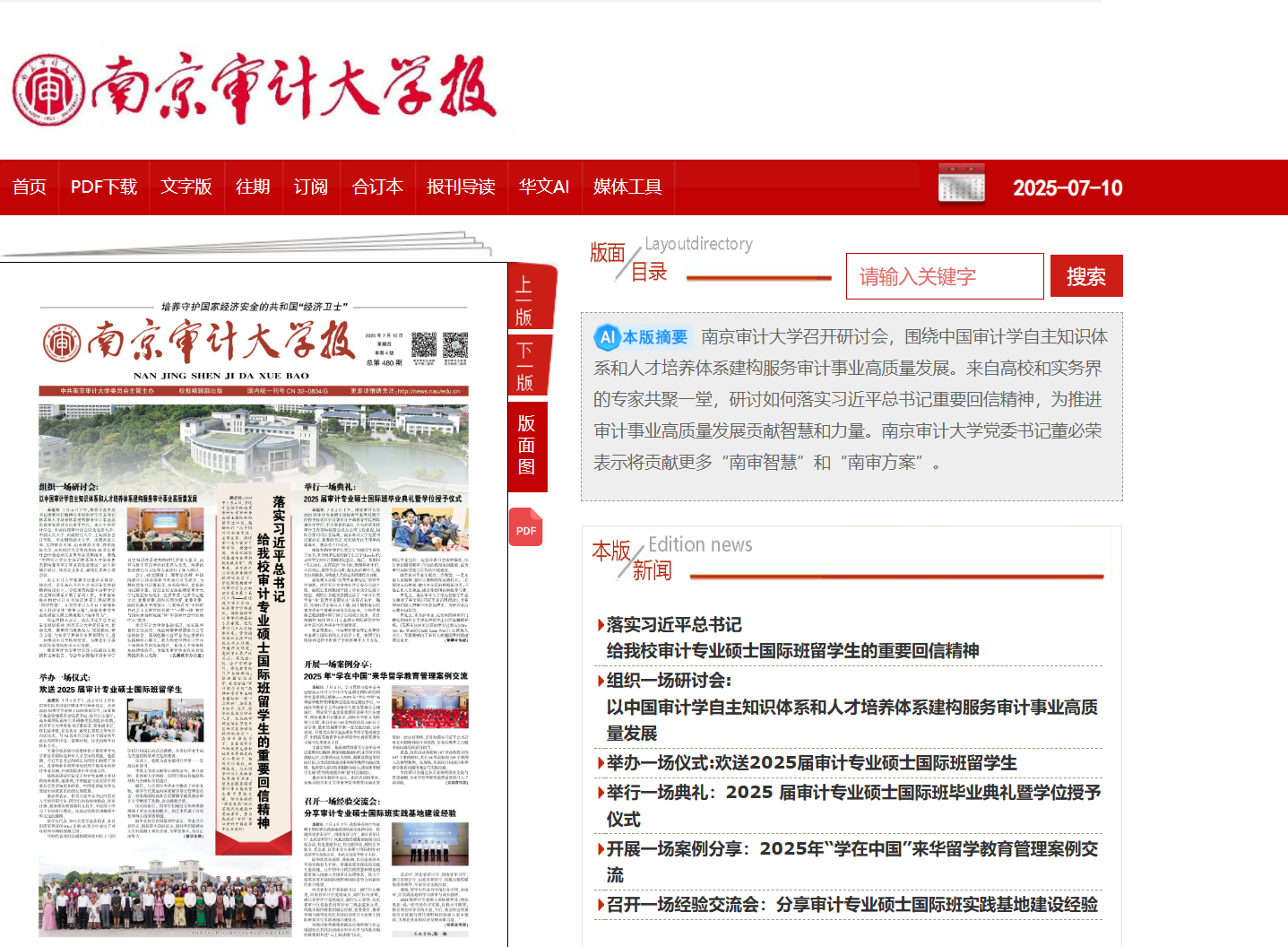Go to previous page with 上一版

click(525, 300)
